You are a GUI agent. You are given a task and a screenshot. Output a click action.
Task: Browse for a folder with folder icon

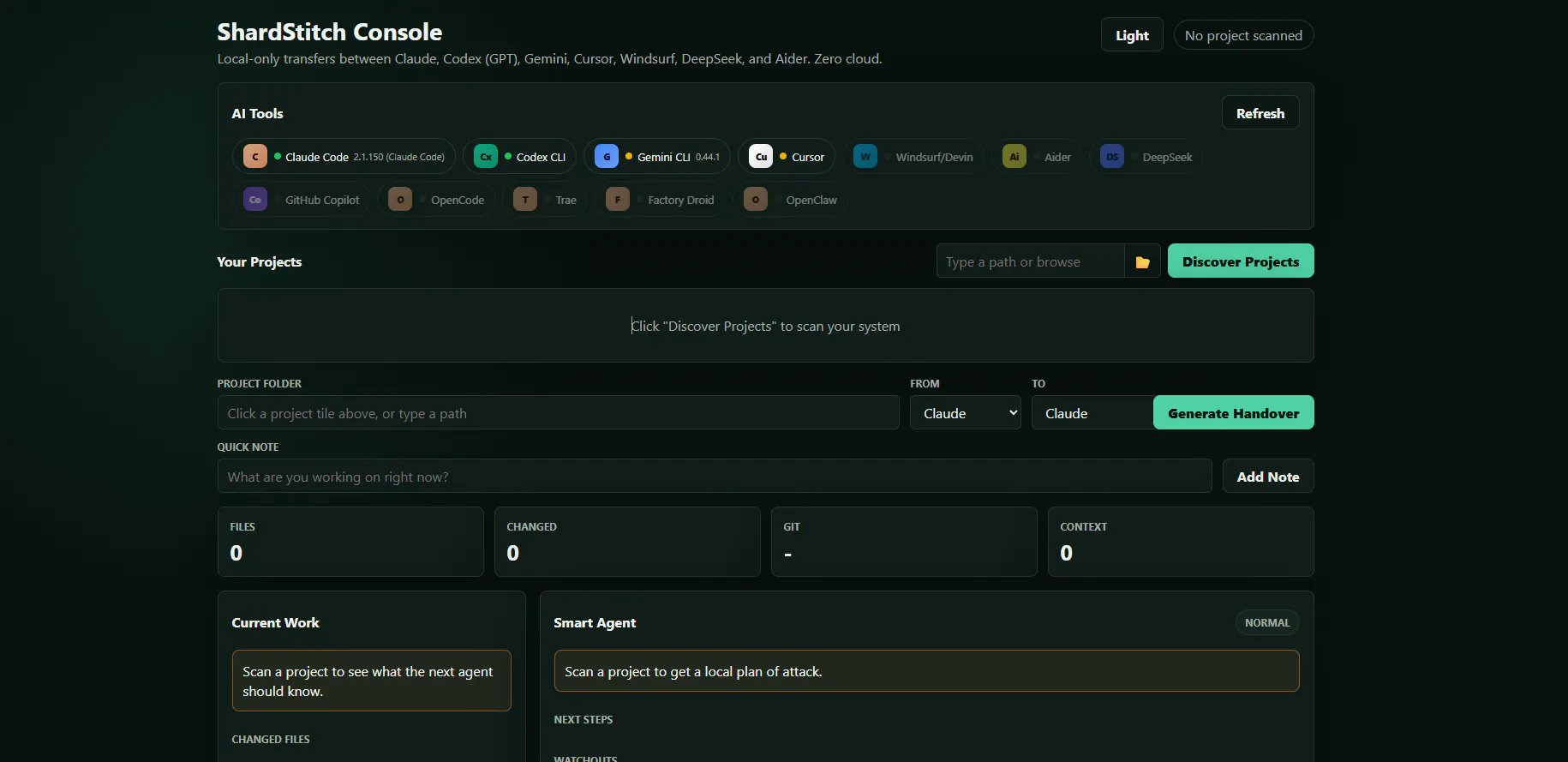click(x=1142, y=261)
